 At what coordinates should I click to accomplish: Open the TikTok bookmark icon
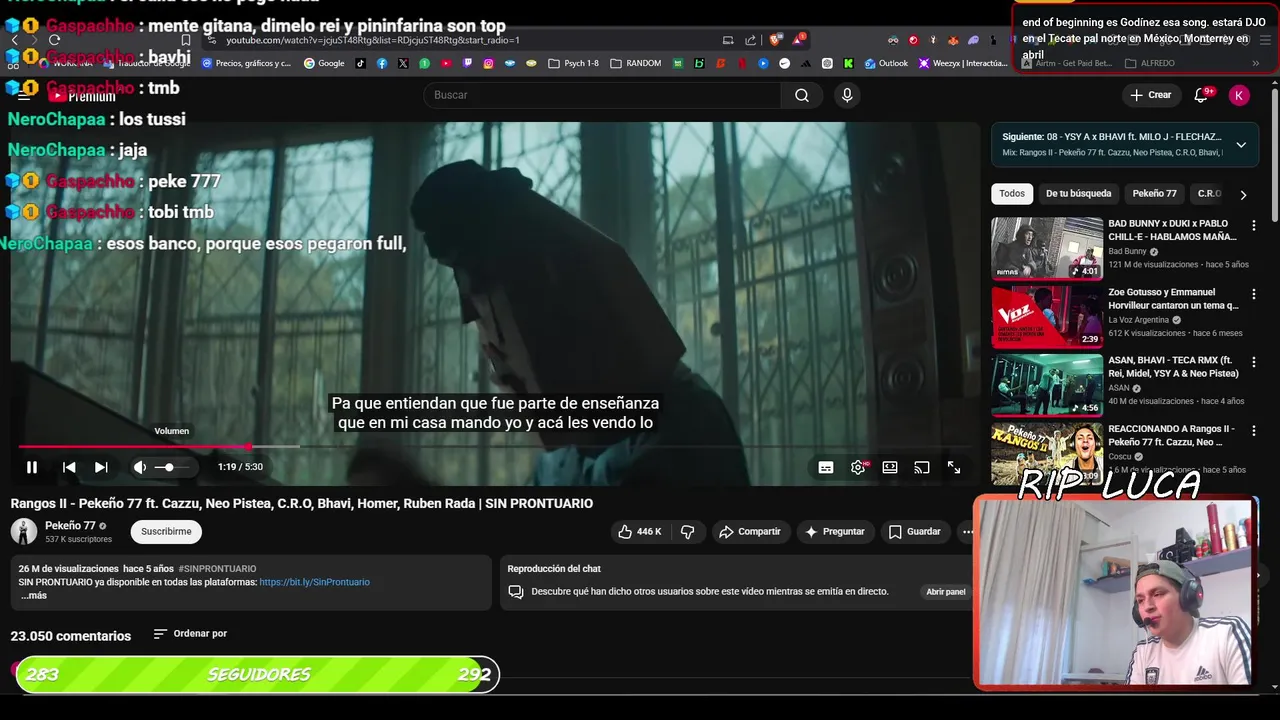[x=360, y=63]
